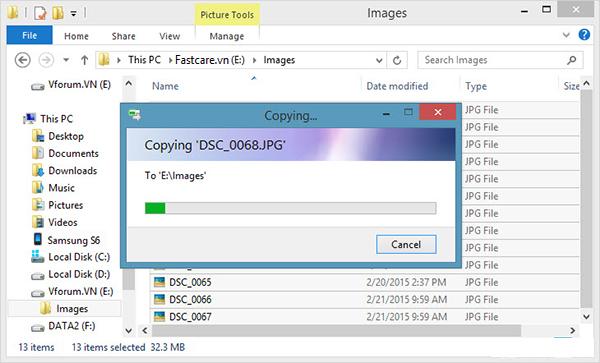Cancel the copying operation
Image resolution: width=600 pixels, height=363 pixels.
coord(406,244)
